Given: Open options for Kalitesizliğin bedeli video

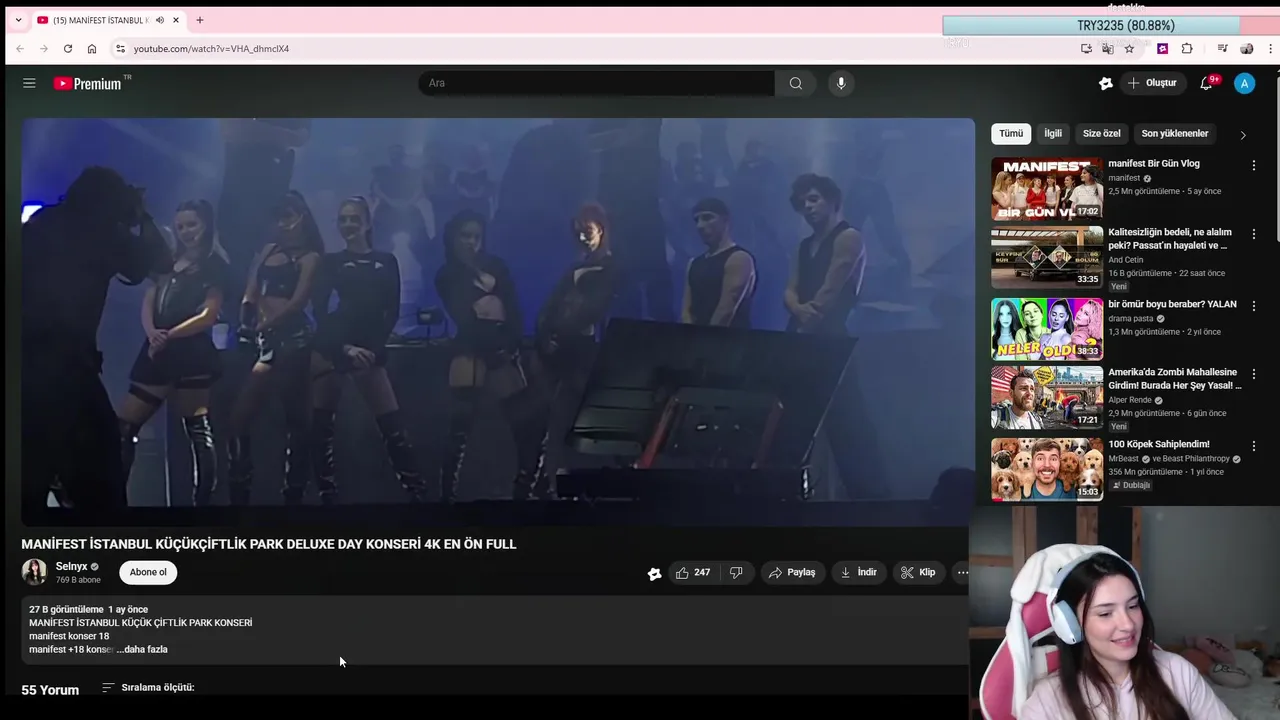Looking at the screenshot, I should [x=1253, y=233].
